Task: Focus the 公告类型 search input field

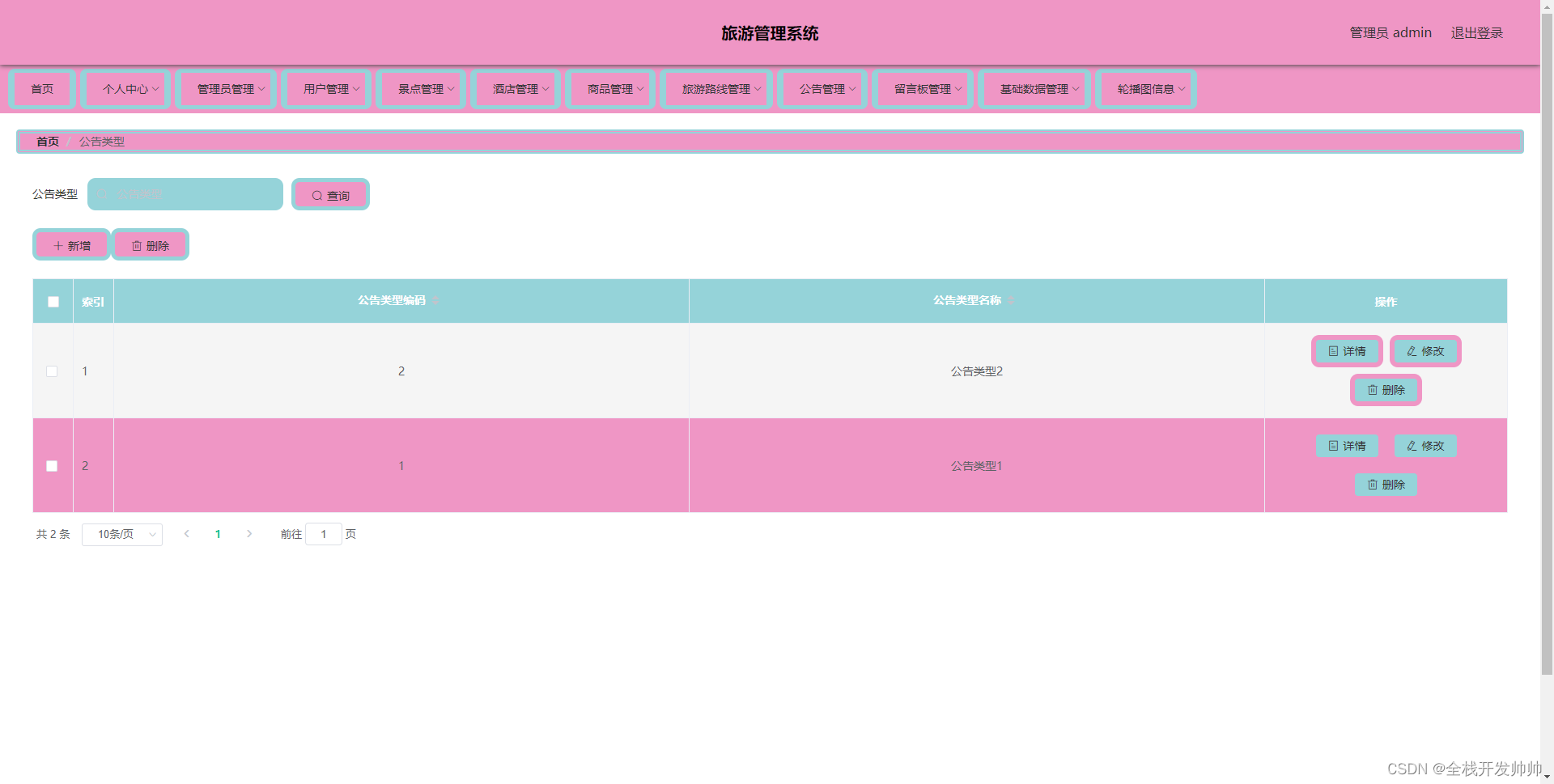Action: point(185,194)
